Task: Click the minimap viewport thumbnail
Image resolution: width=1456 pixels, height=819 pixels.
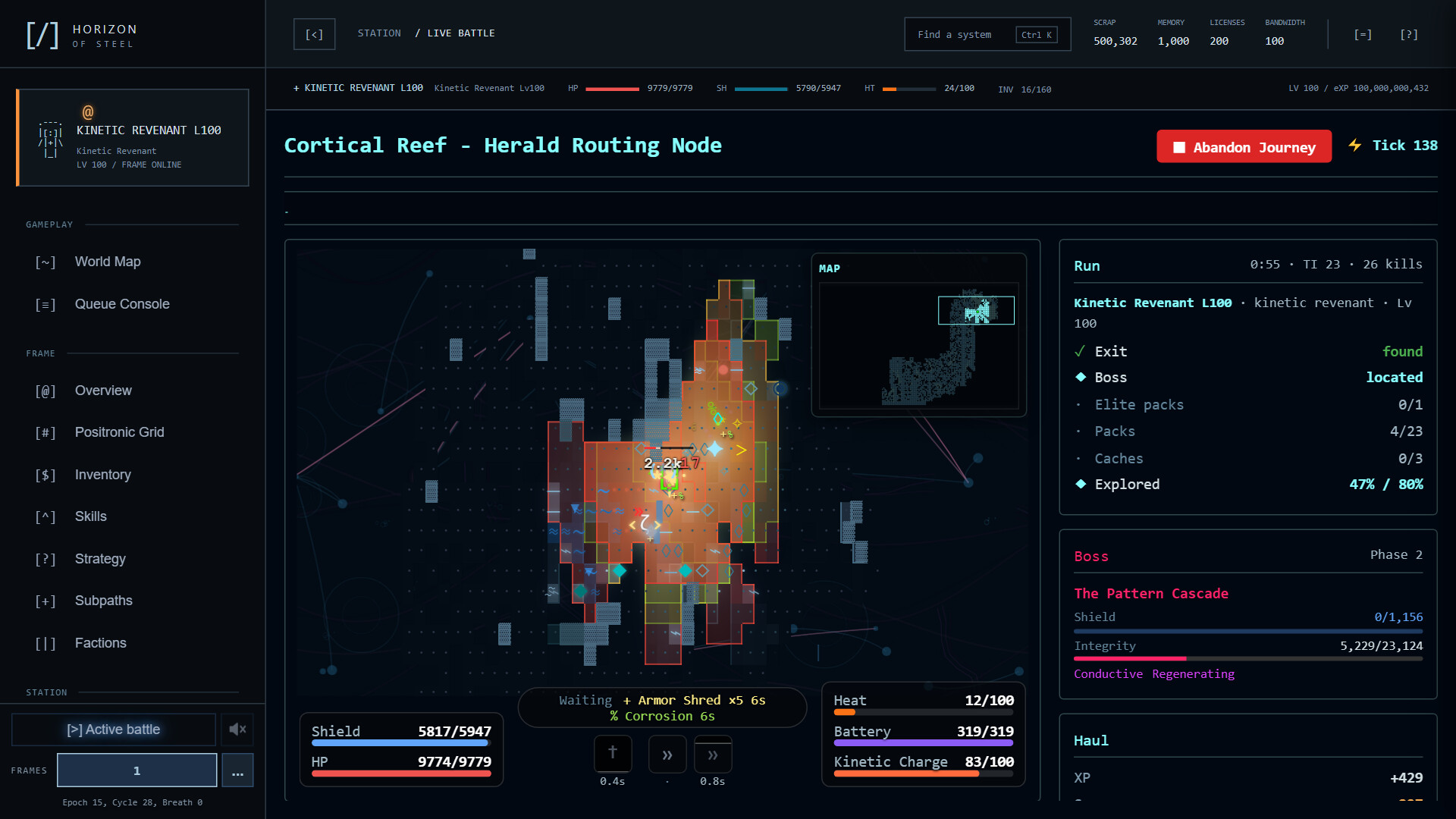Action: coord(976,310)
